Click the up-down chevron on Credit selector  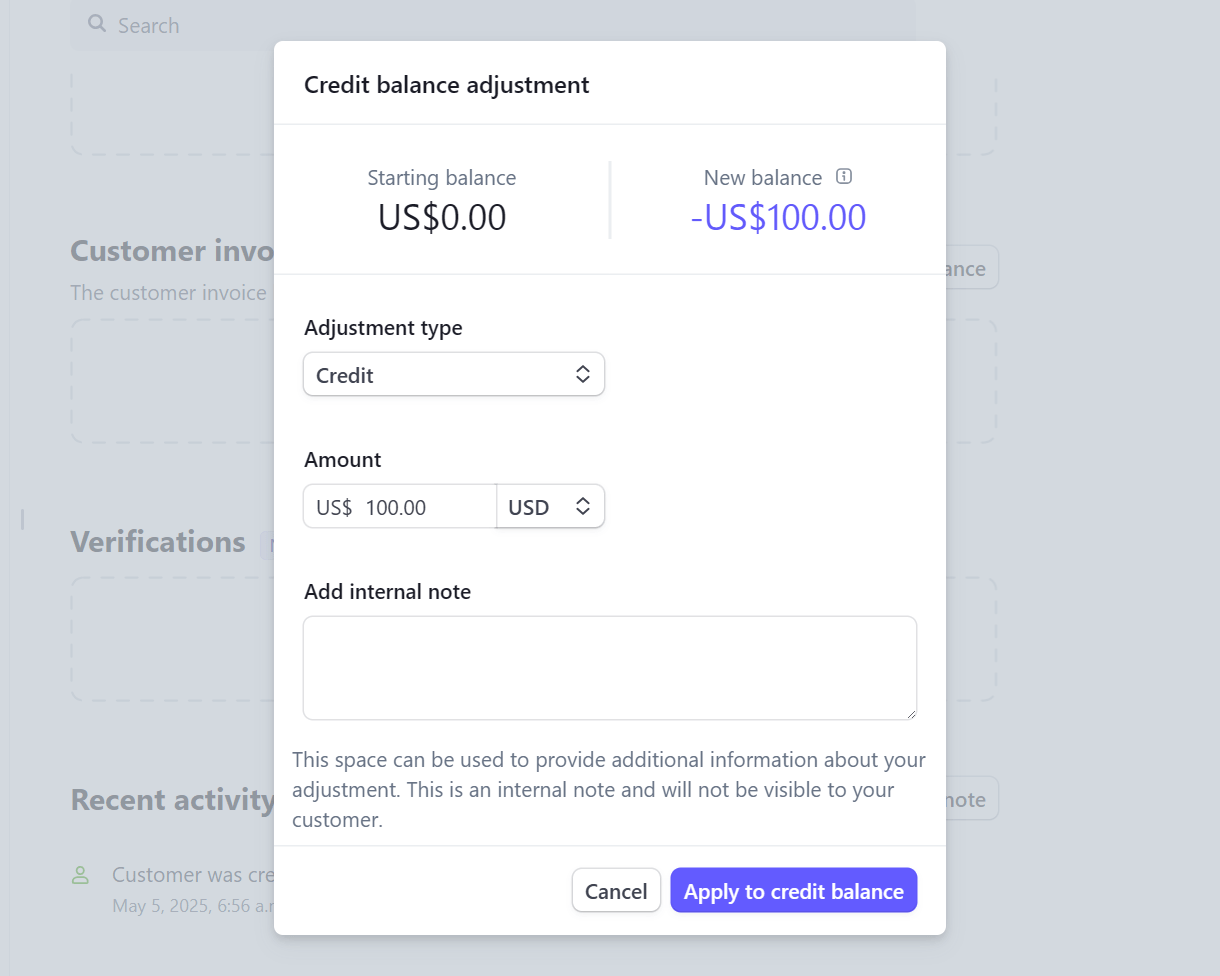coord(583,375)
